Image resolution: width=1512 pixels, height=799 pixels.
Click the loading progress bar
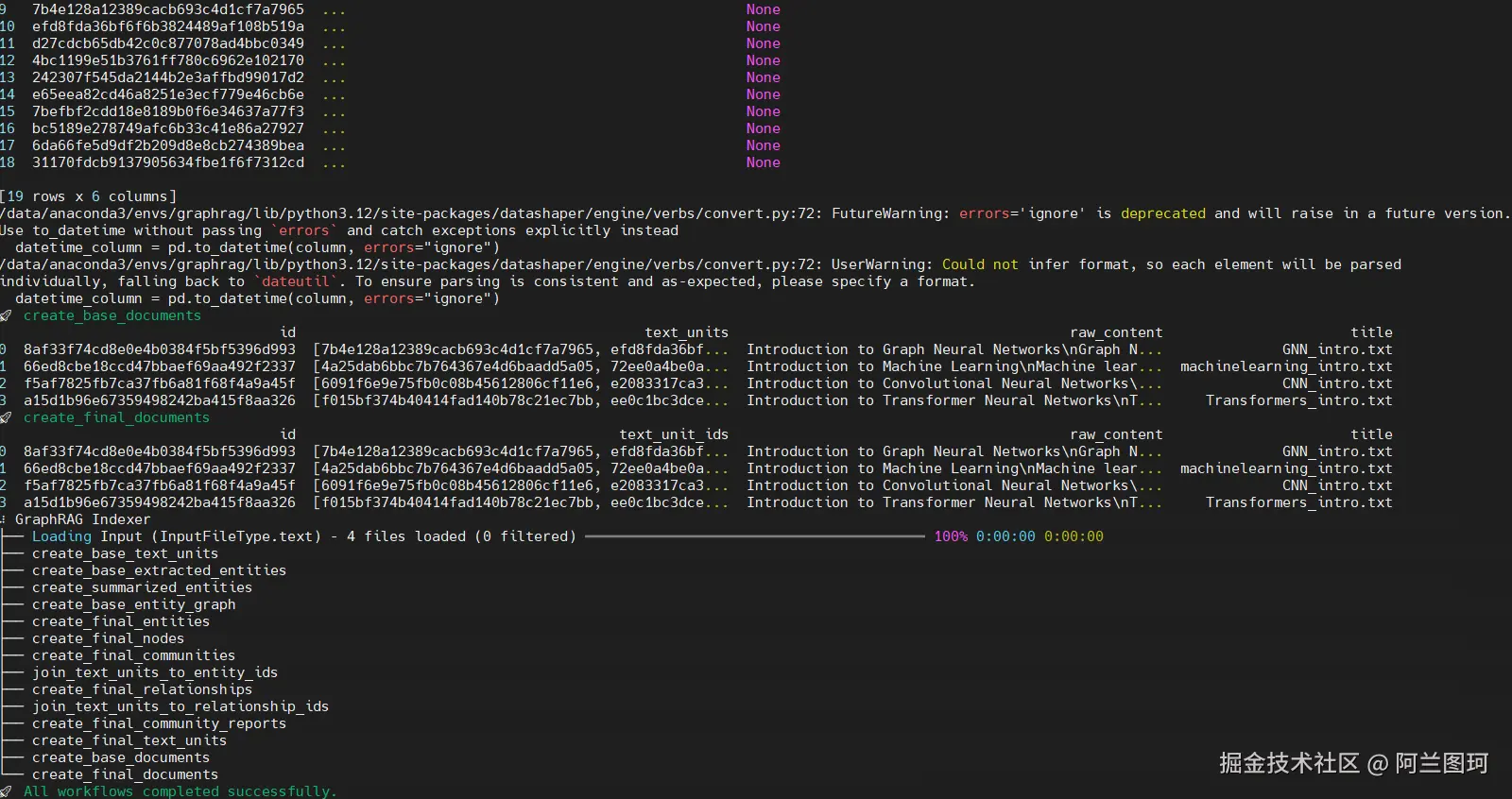755,536
